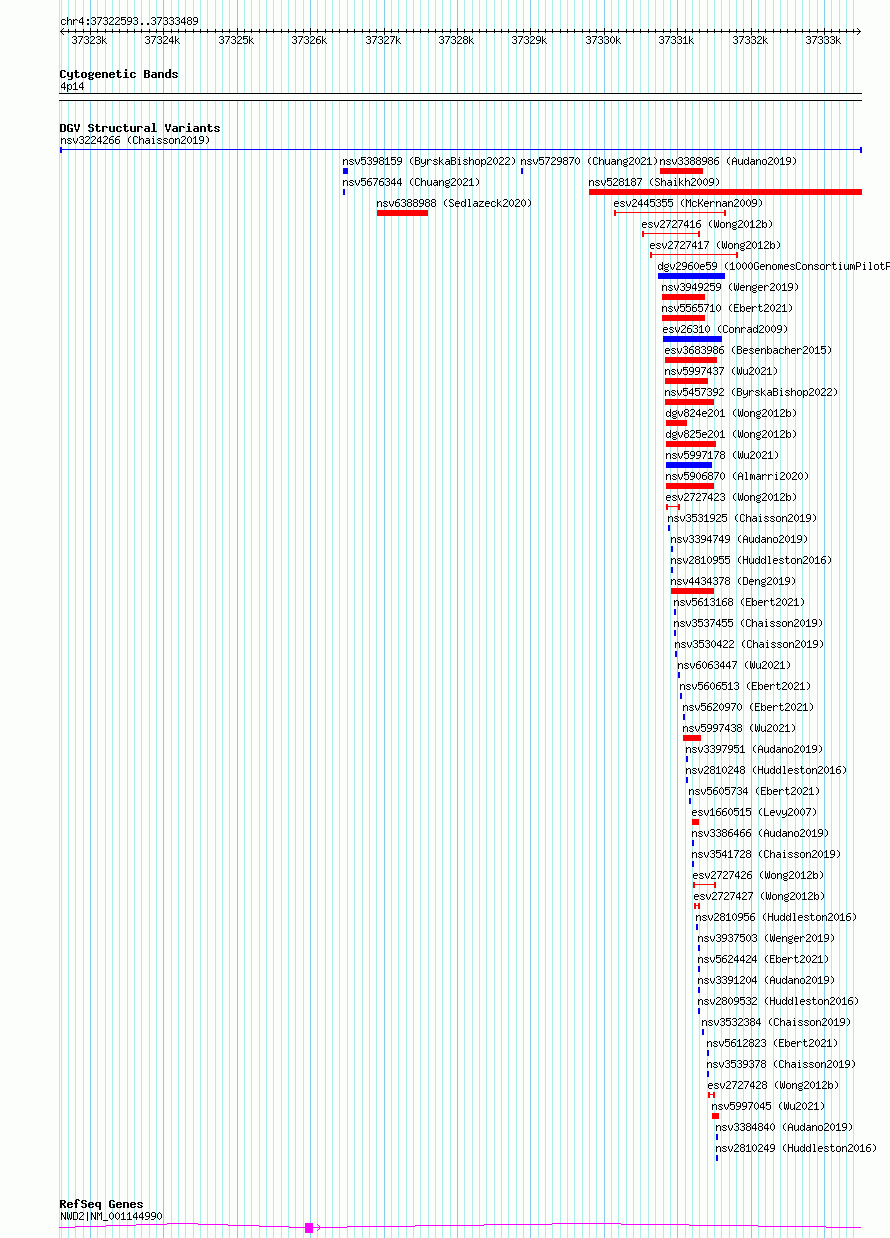Select the nsv3541728 (Chaisson2019) label
Screen dimensions: 890x1238
[x=766, y=854]
